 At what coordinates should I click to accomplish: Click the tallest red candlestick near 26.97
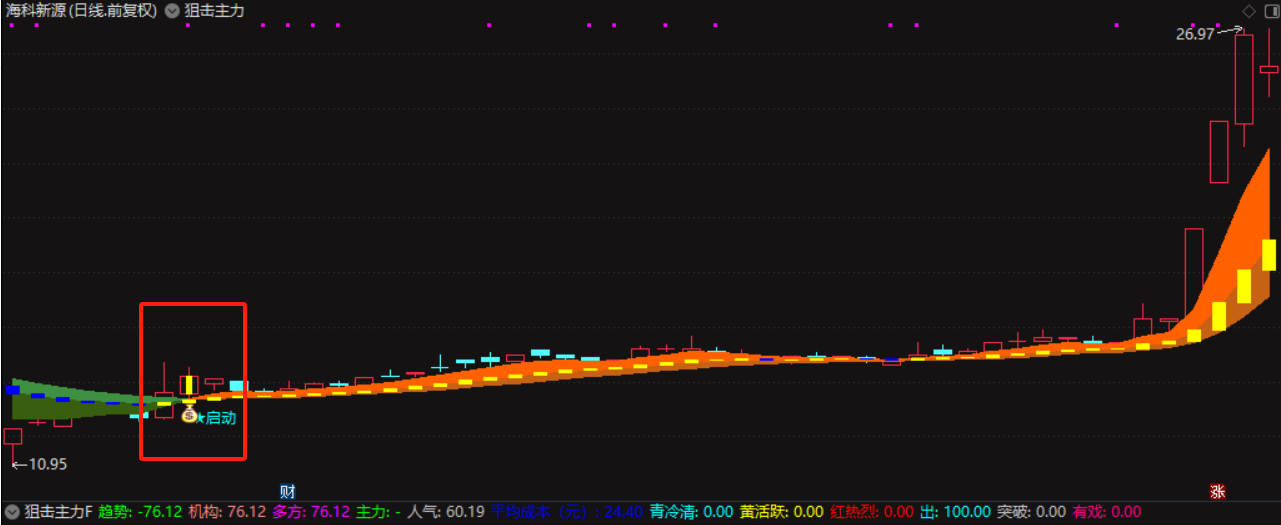(1243, 80)
